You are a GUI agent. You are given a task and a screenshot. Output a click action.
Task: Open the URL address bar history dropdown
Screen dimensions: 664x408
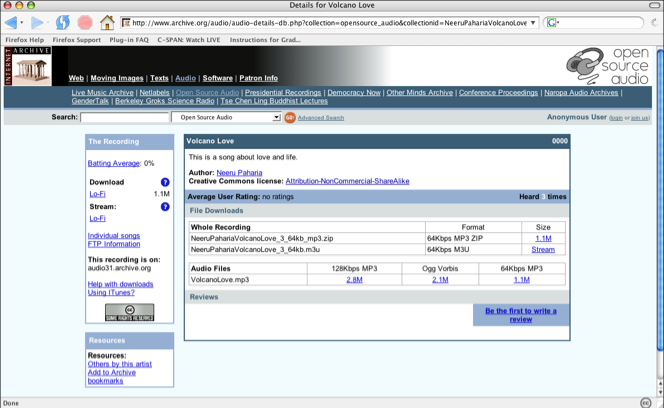click(532, 22)
